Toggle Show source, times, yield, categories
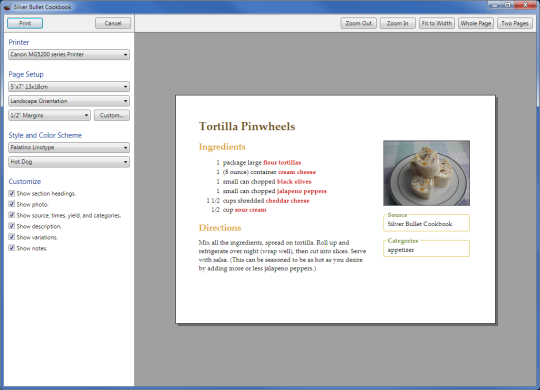 pyautogui.click(x=12, y=215)
